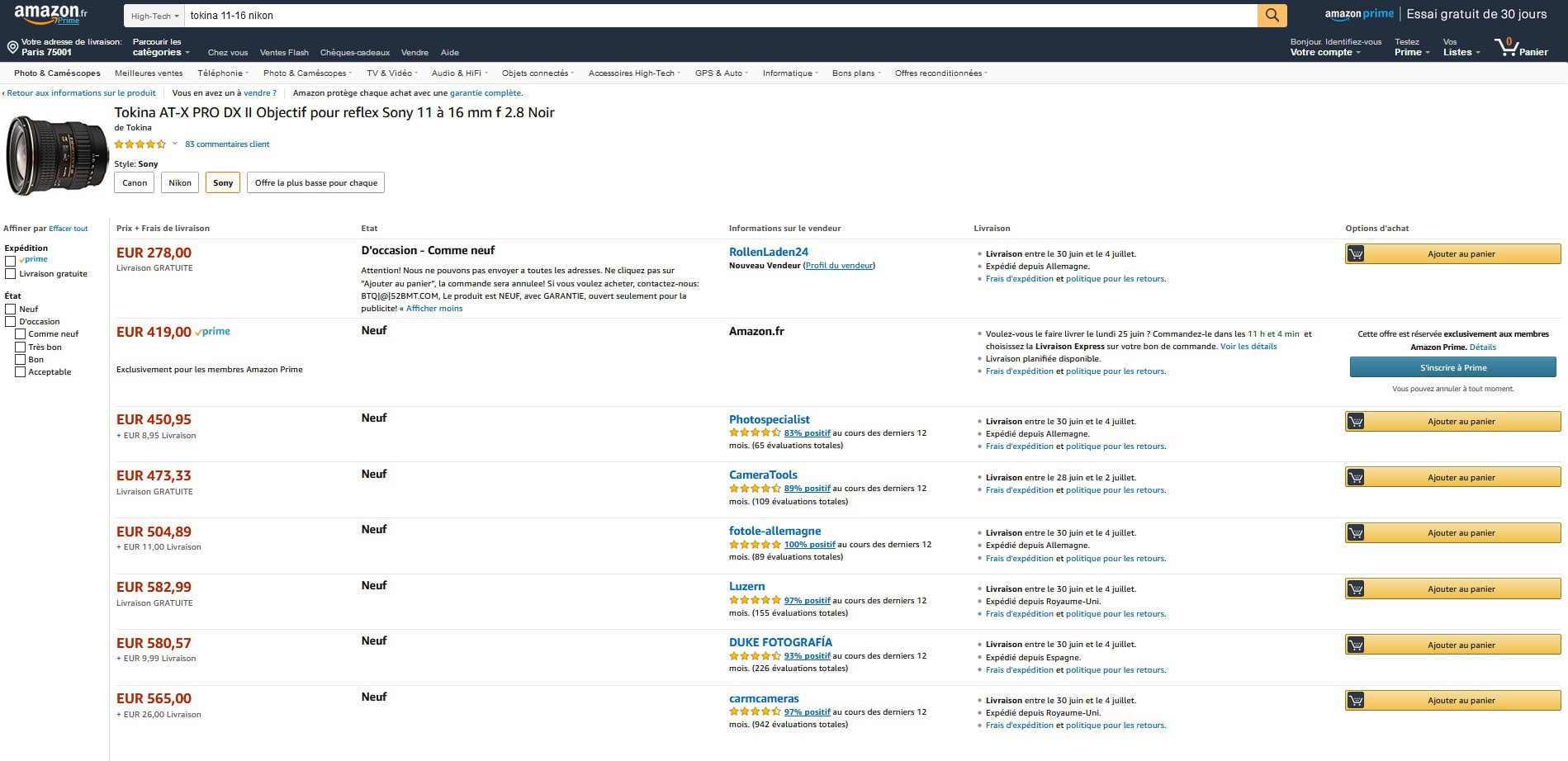Check the D'occasion condition checkbox
Viewport: 1568px width, 761px height.
click(10, 322)
